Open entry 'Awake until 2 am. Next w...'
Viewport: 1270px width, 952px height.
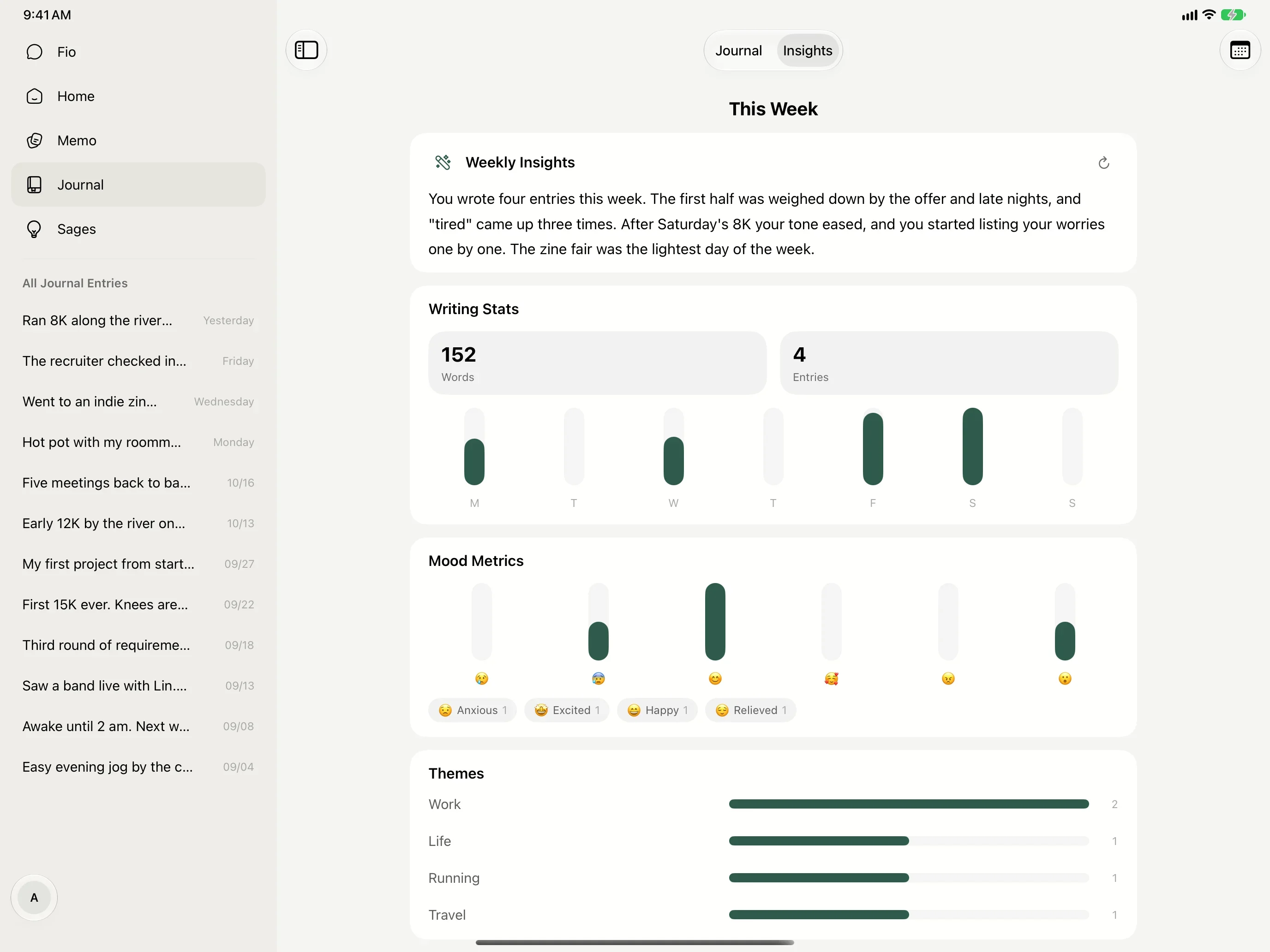pyautogui.click(x=138, y=726)
